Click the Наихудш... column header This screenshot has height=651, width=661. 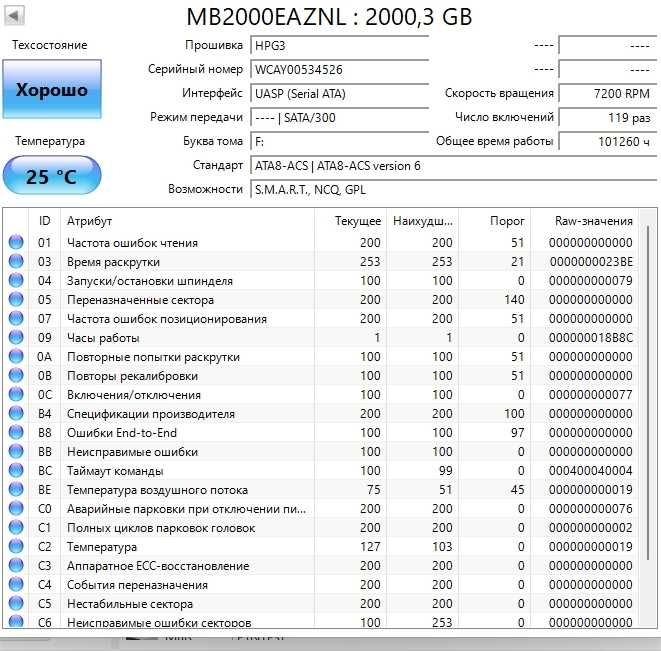422,221
